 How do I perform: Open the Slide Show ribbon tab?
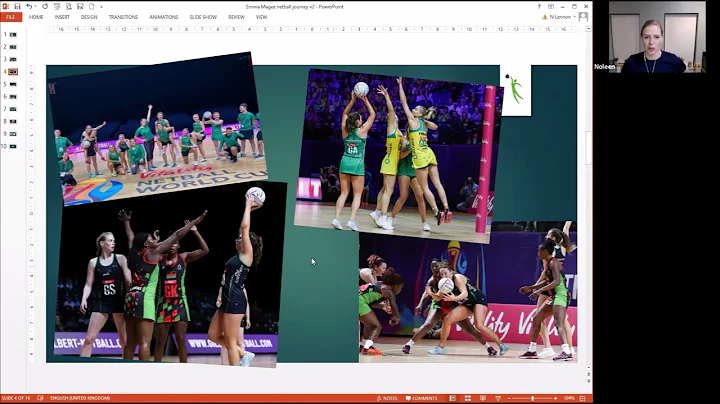pyautogui.click(x=203, y=17)
